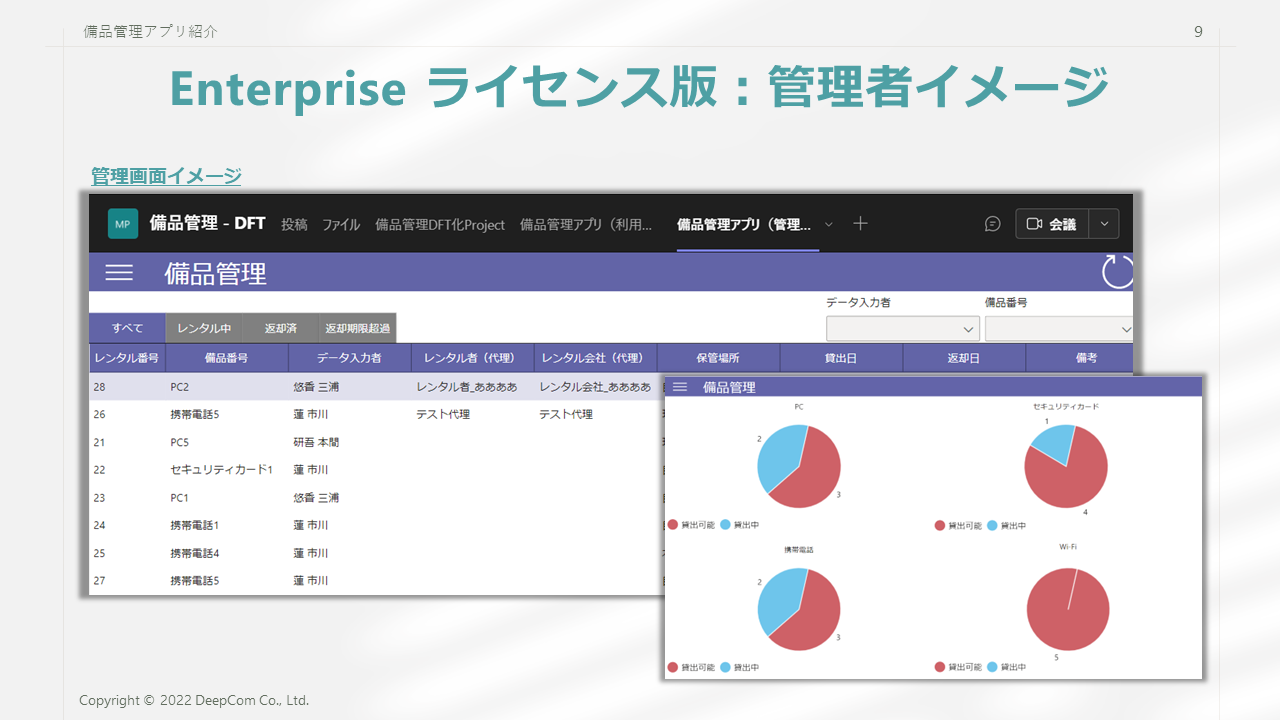This screenshot has width=1280, height=720.
Task: Click the refresh circular arrow icon
Action: pos(1117,272)
